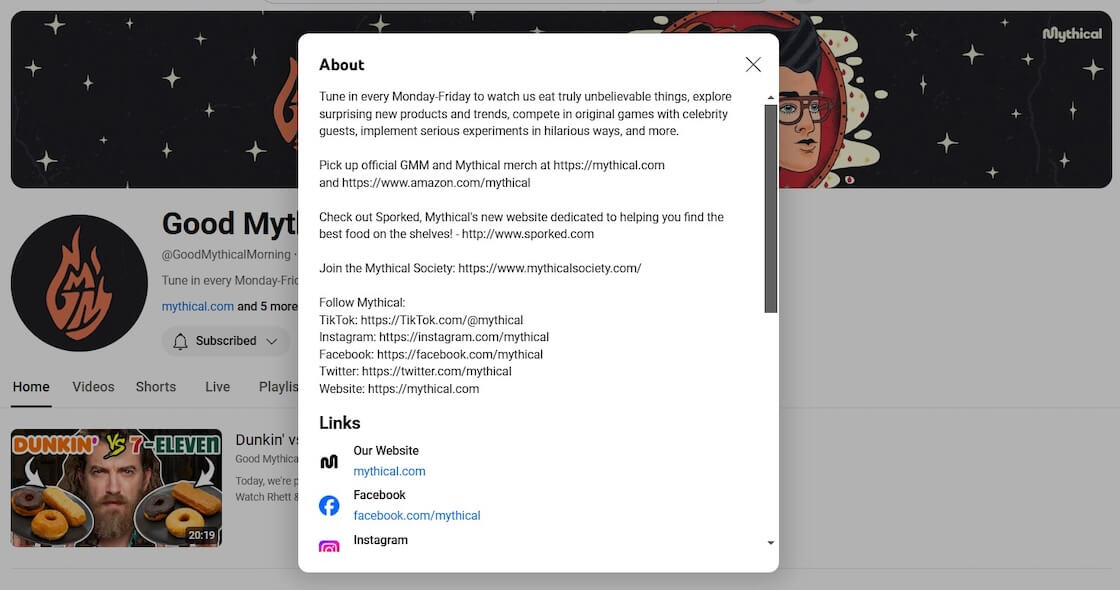Go to the Live tab
This screenshot has width=1120, height=590.
click(217, 387)
